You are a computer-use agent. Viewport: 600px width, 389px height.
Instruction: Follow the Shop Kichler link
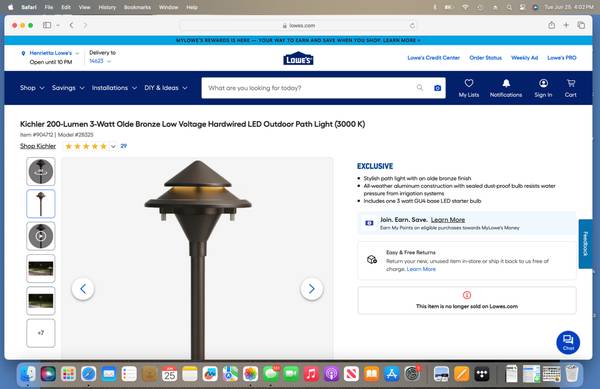[38, 146]
